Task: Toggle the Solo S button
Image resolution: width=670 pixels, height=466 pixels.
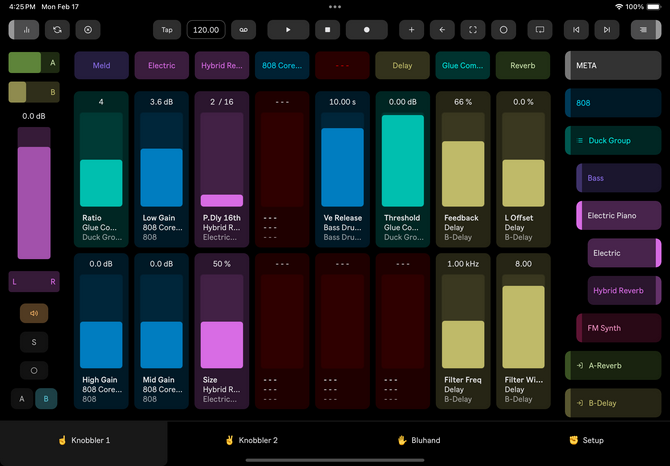Action: coord(34,342)
